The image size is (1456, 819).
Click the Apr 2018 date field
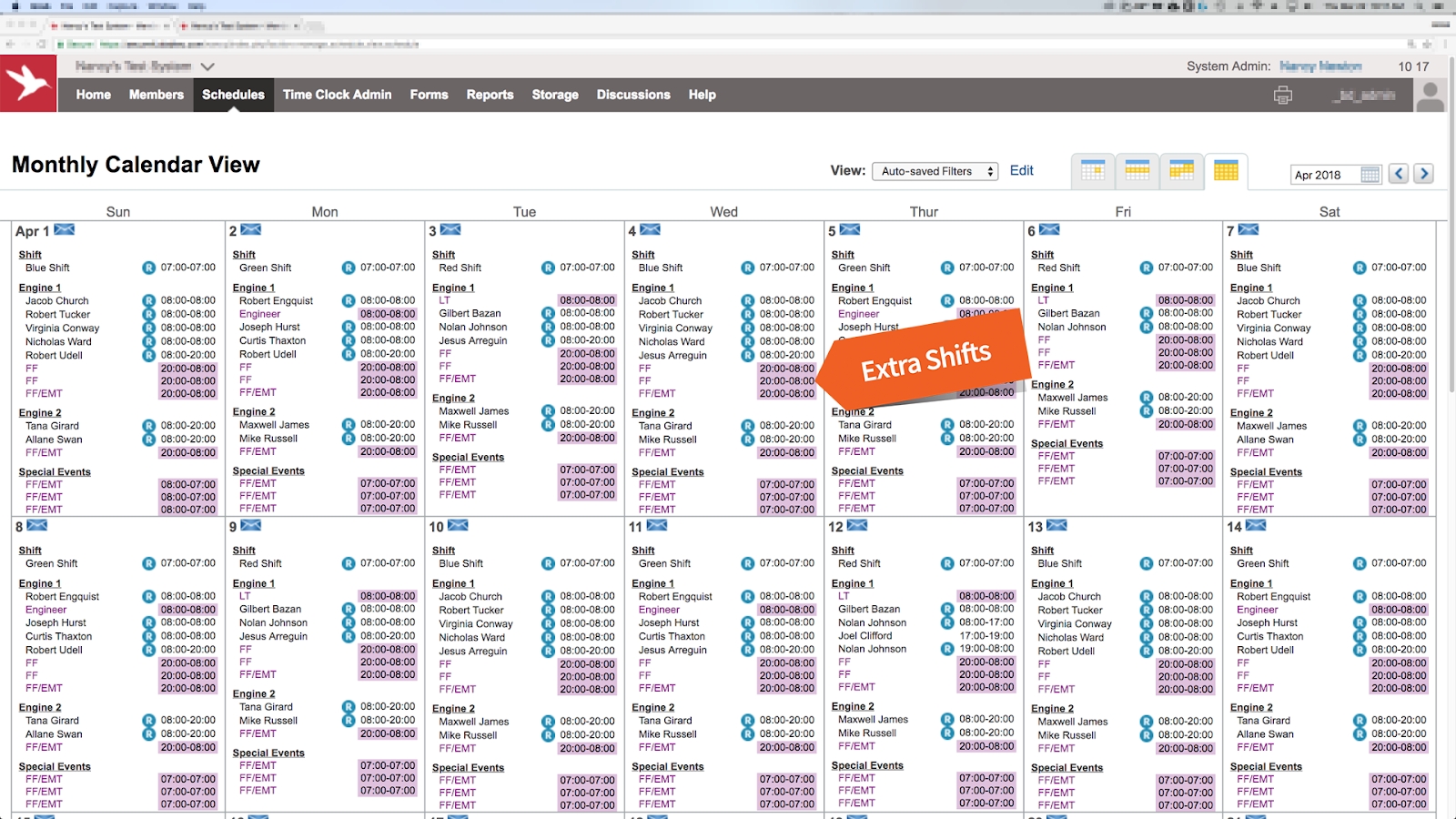coord(1326,175)
